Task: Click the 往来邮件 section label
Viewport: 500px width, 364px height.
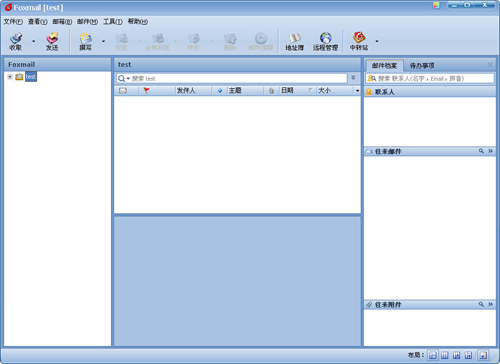Action: click(388, 151)
